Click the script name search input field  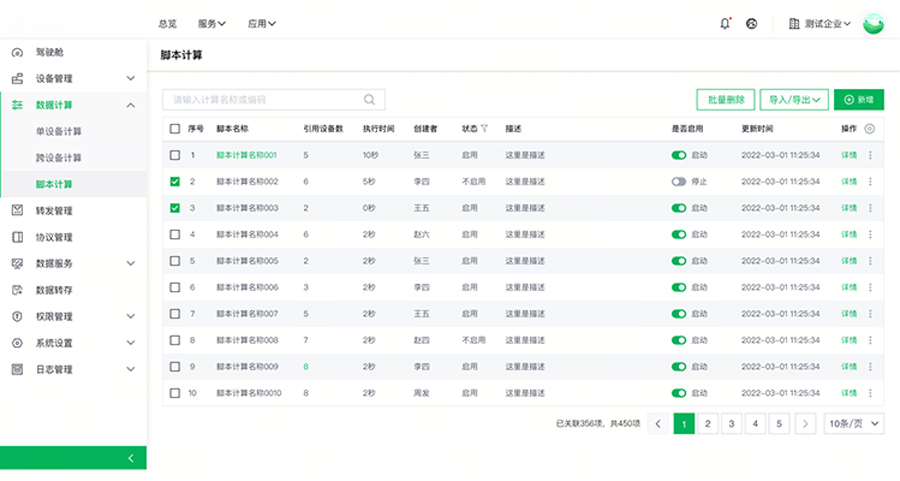[x=262, y=100]
